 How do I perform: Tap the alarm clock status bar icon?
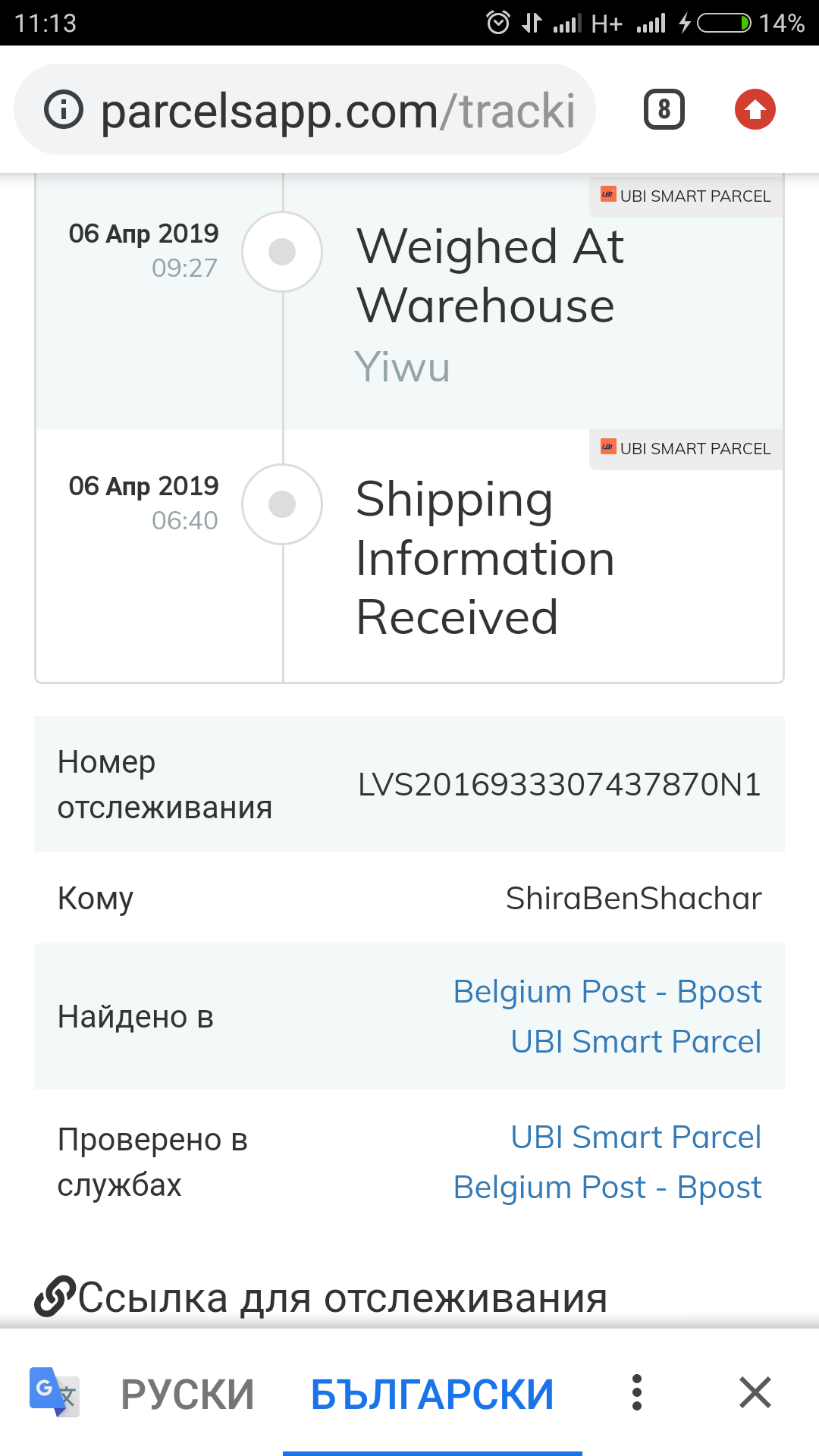[498, 23]
